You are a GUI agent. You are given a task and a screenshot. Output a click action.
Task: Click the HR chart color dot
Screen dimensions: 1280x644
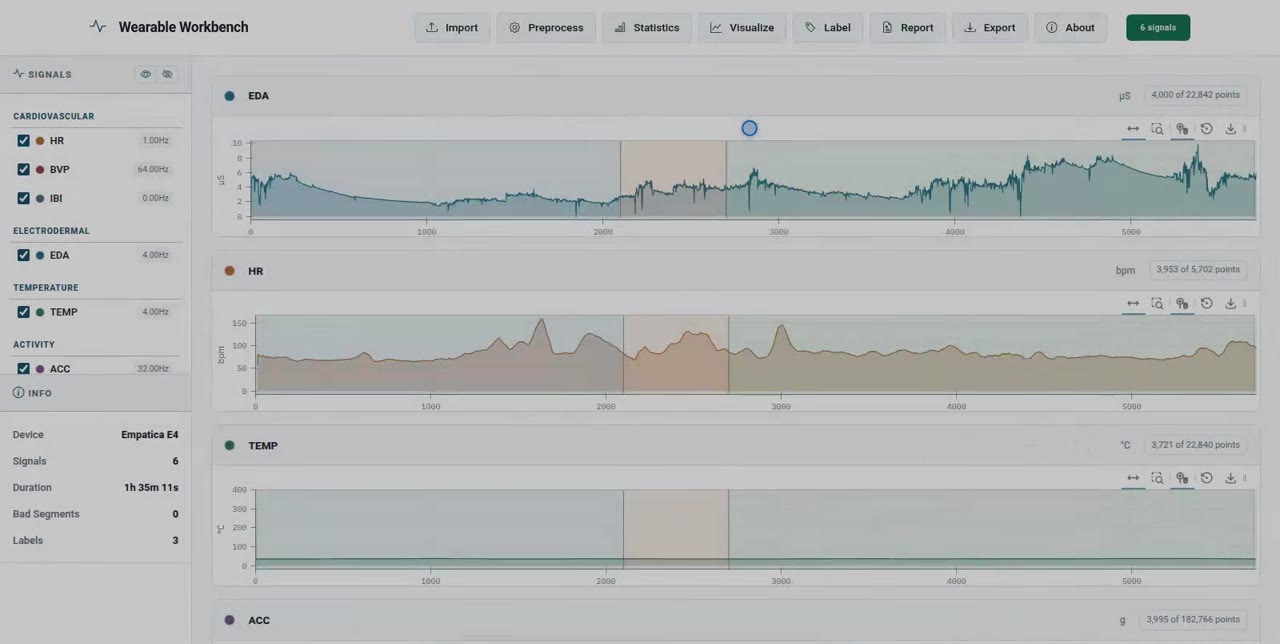229,271
